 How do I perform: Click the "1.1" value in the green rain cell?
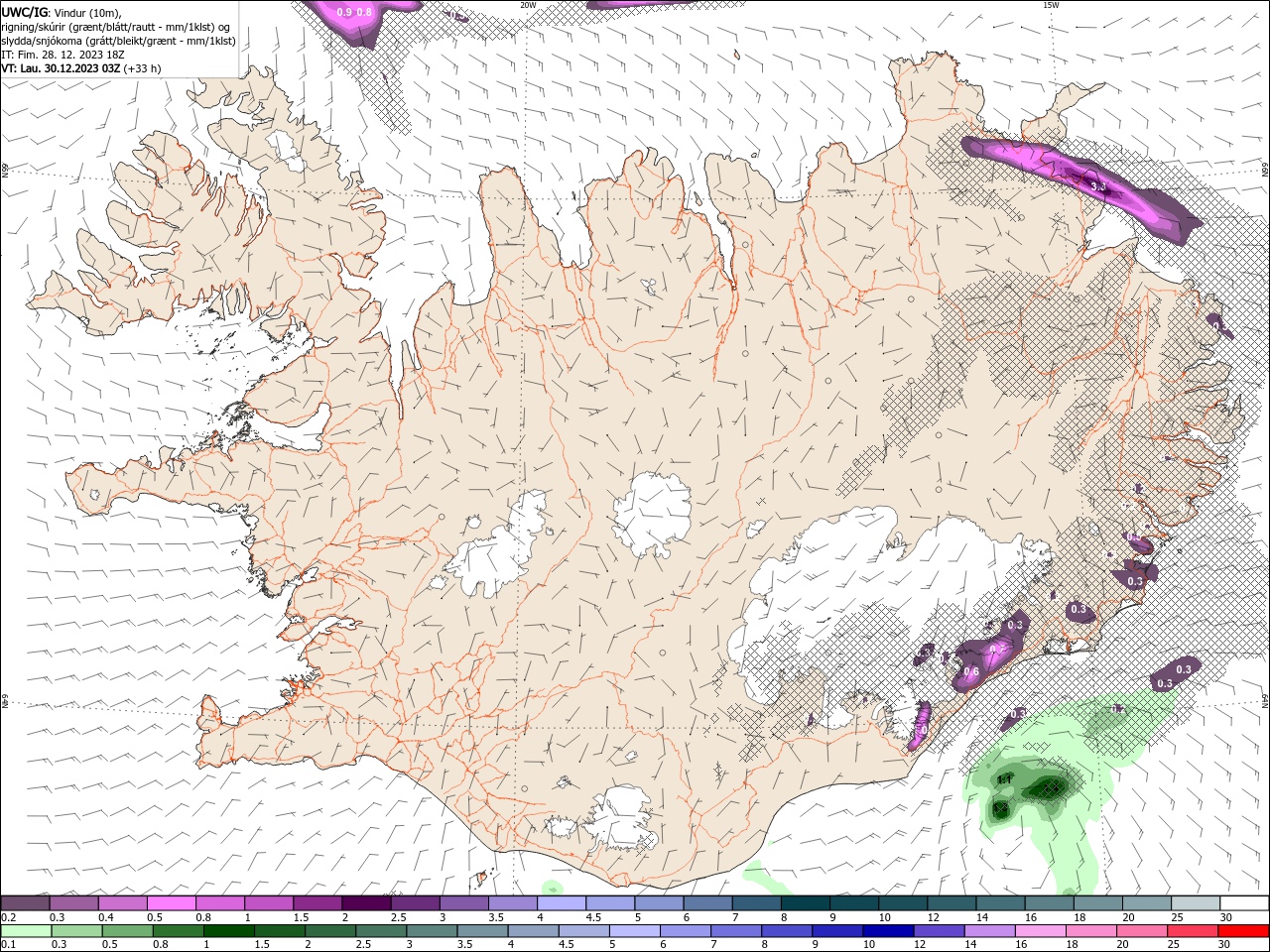click(x=1003, y=780)
